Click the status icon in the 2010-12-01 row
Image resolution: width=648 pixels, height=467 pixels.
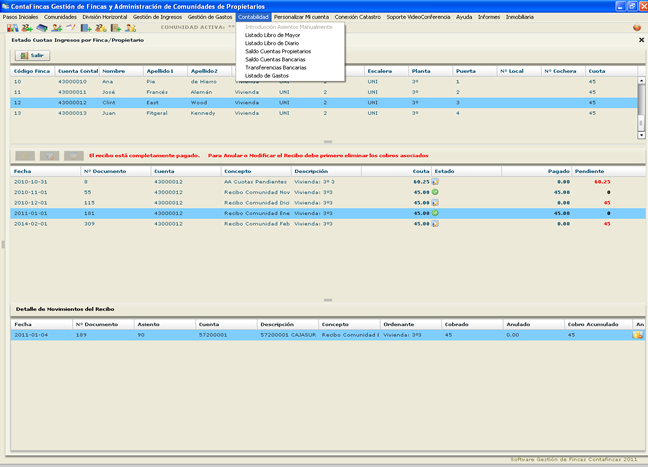[435, 203]
